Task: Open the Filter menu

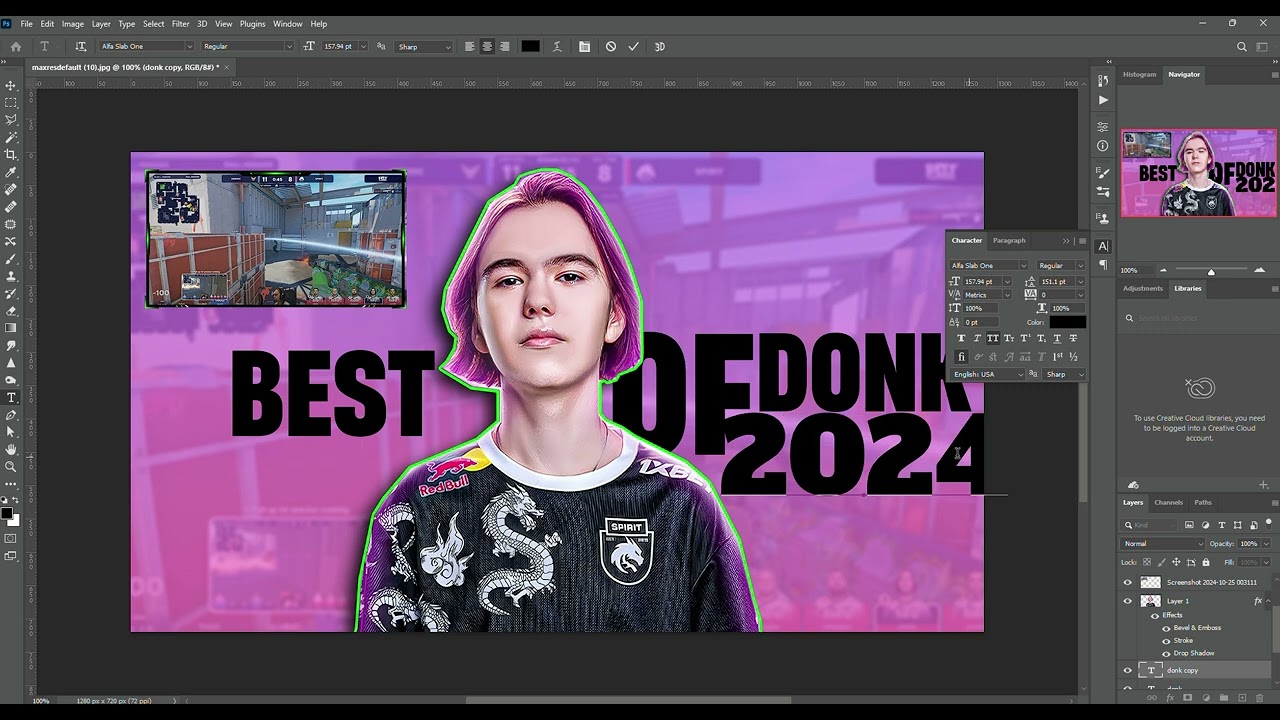Action: (x=180, y=23)
